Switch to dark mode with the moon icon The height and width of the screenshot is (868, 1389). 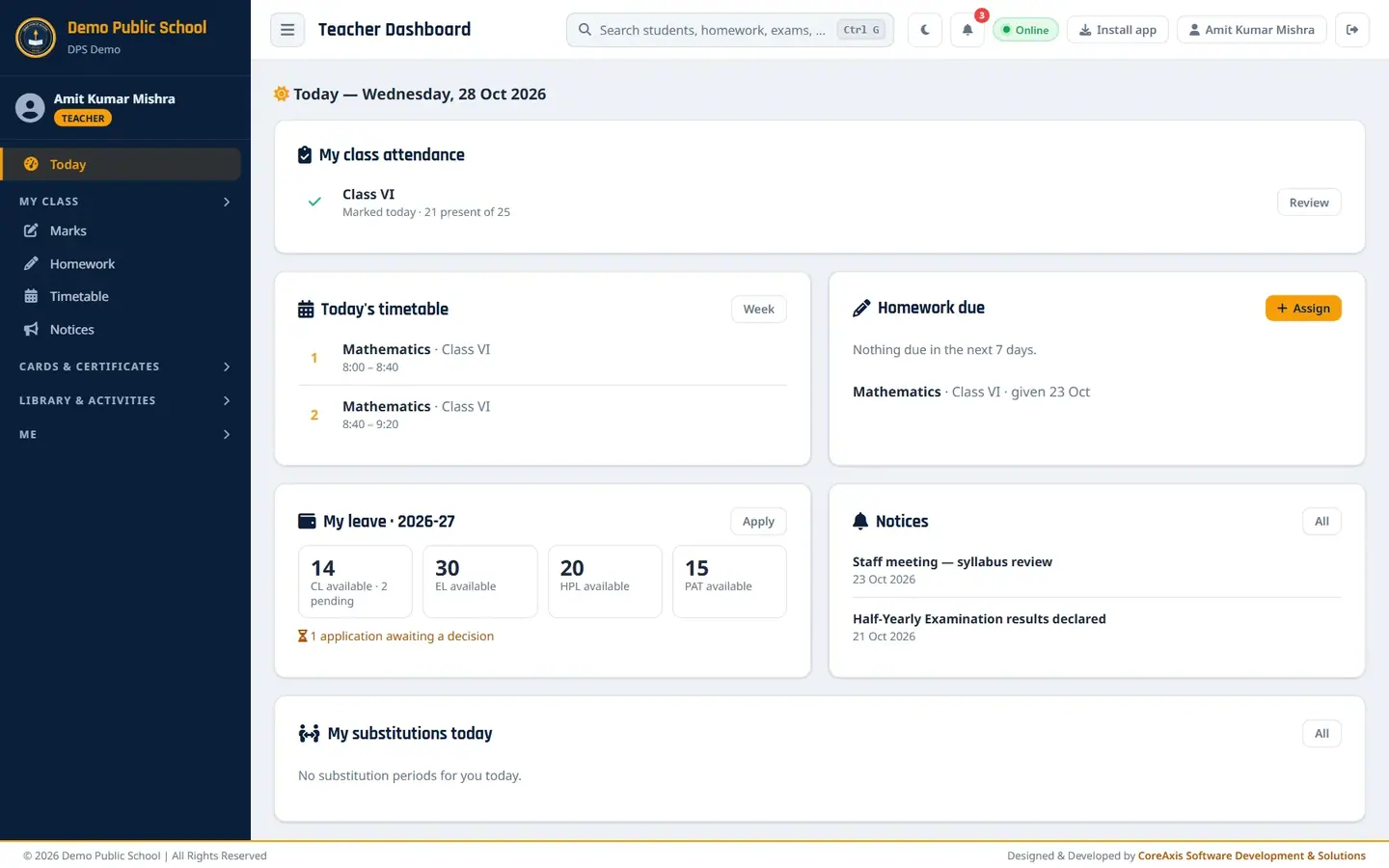point(925,30)
